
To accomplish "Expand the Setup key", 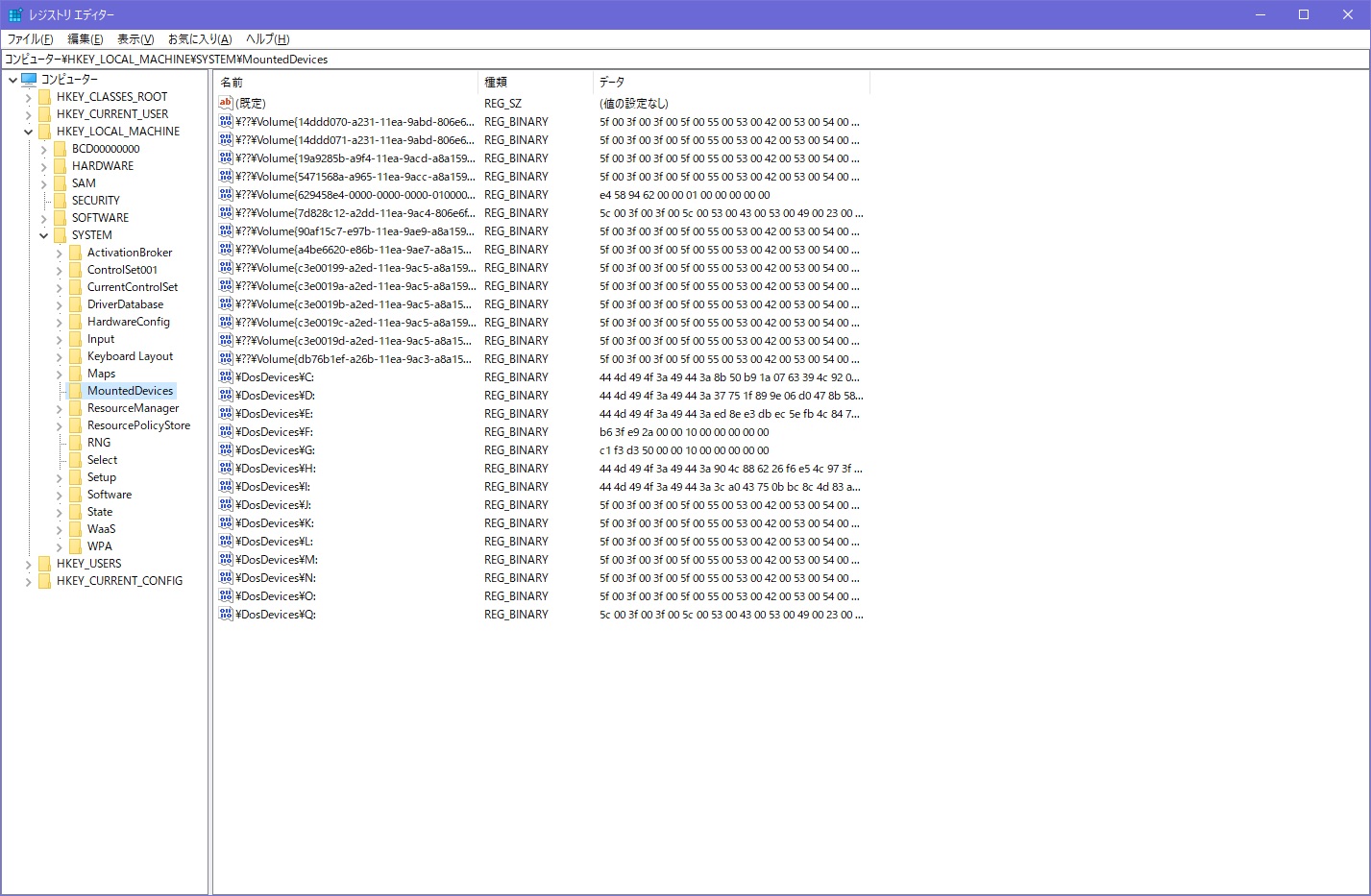I will point(59,477).
